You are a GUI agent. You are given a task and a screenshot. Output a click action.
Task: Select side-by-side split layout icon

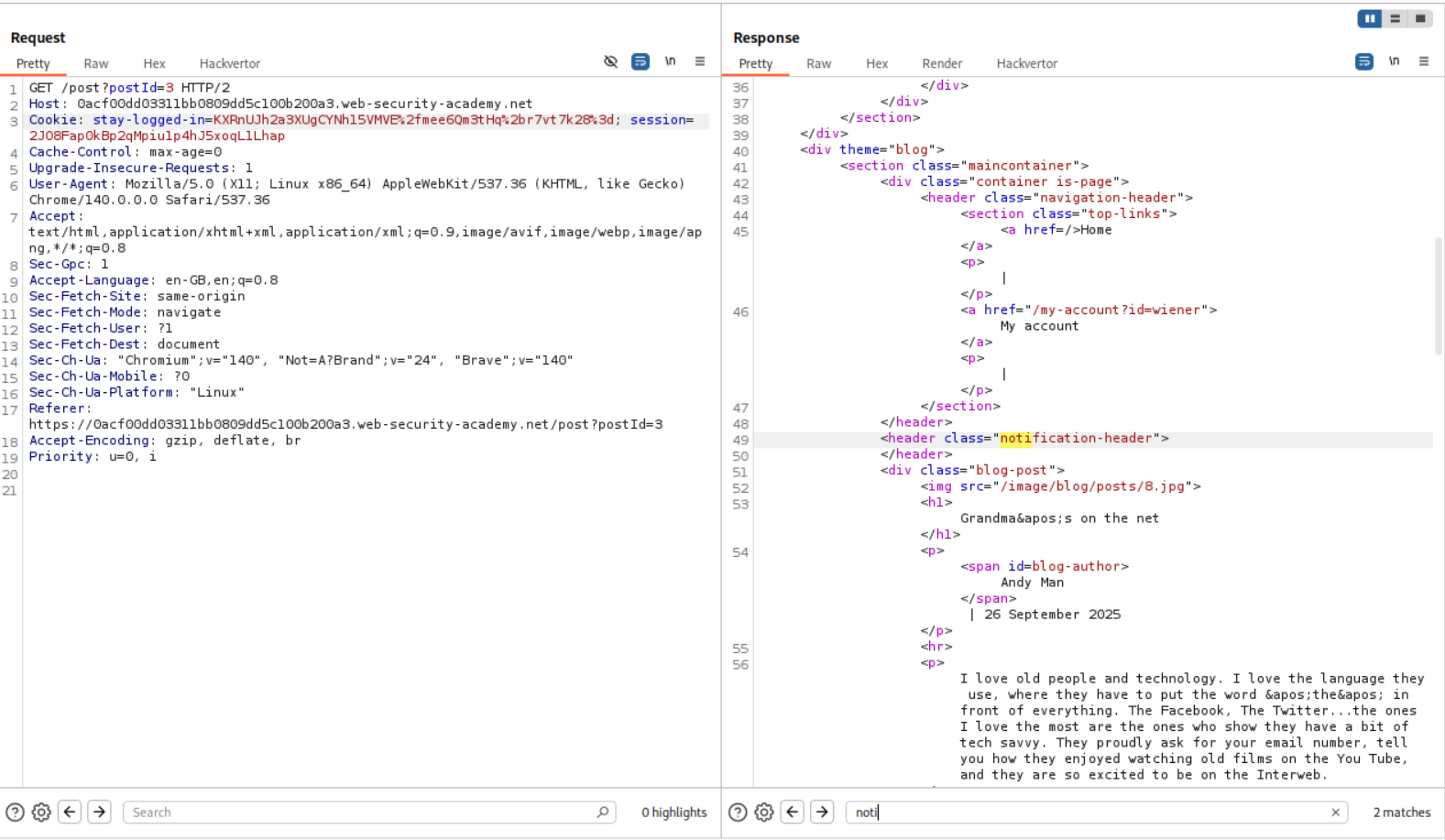click(1370, 18)
